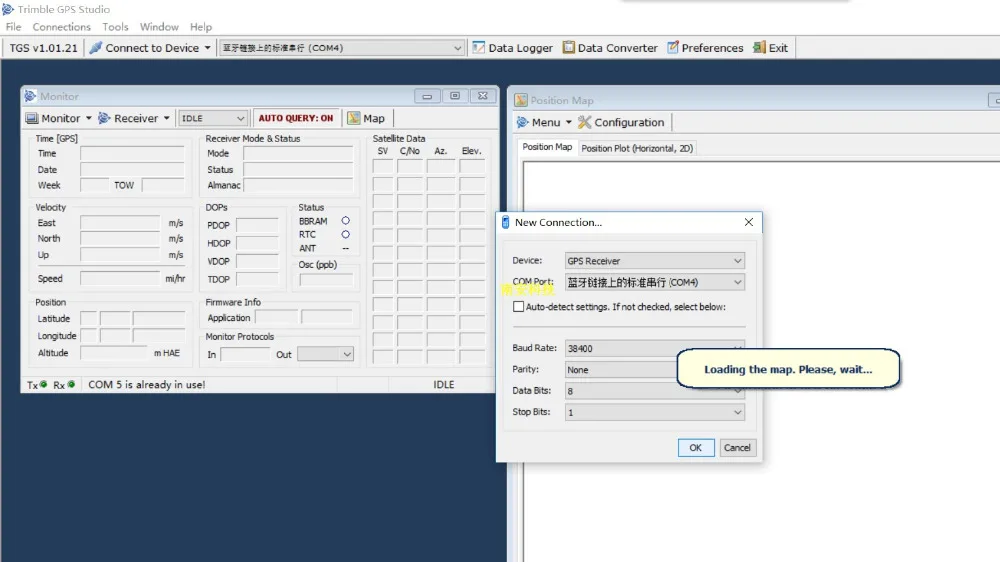The image size is (1000, 562).
Task: Launch the Data Converter tool
Action: [610, 48]
